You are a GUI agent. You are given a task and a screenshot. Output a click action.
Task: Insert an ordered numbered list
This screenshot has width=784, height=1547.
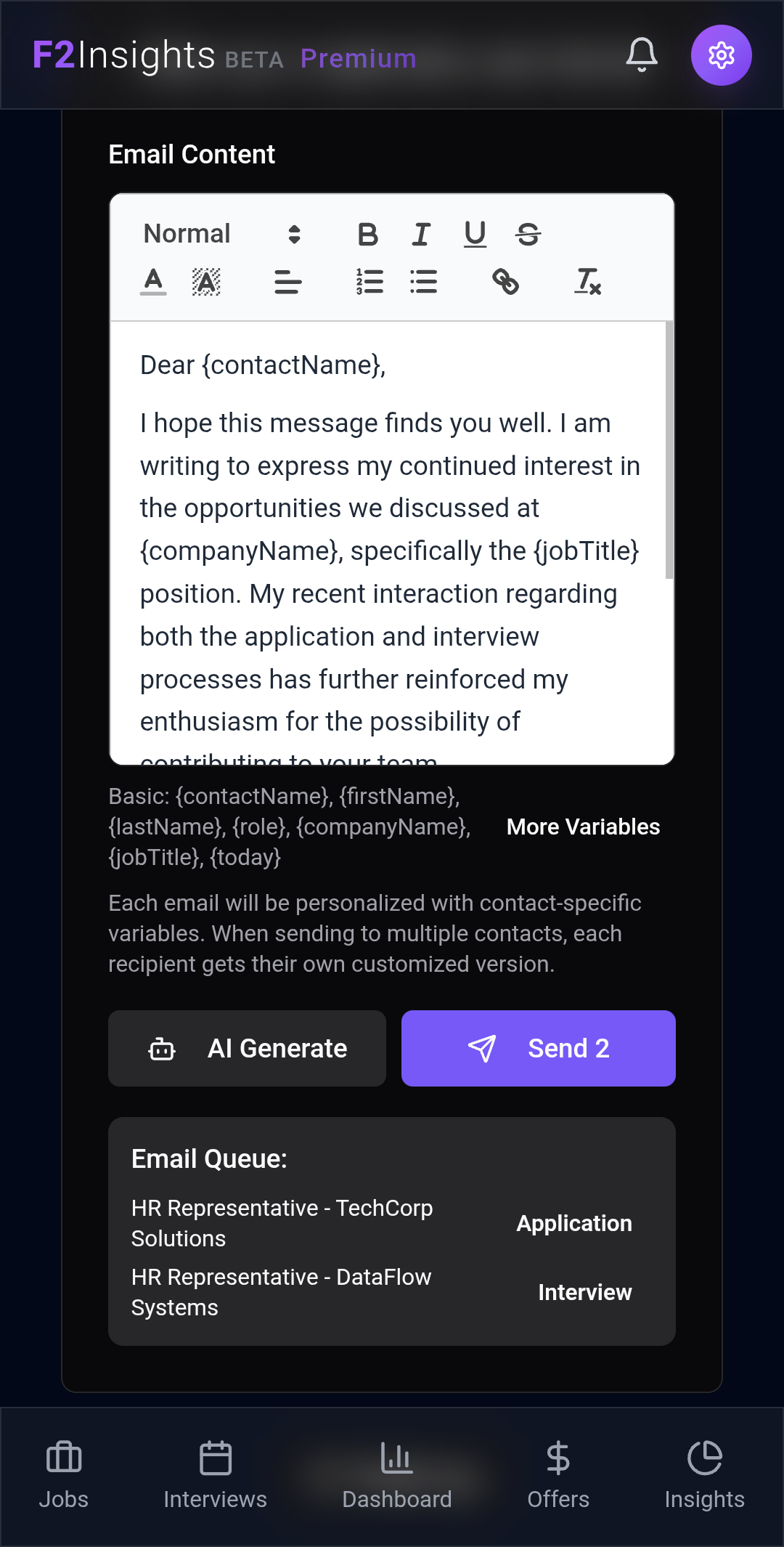pos(369,281)
